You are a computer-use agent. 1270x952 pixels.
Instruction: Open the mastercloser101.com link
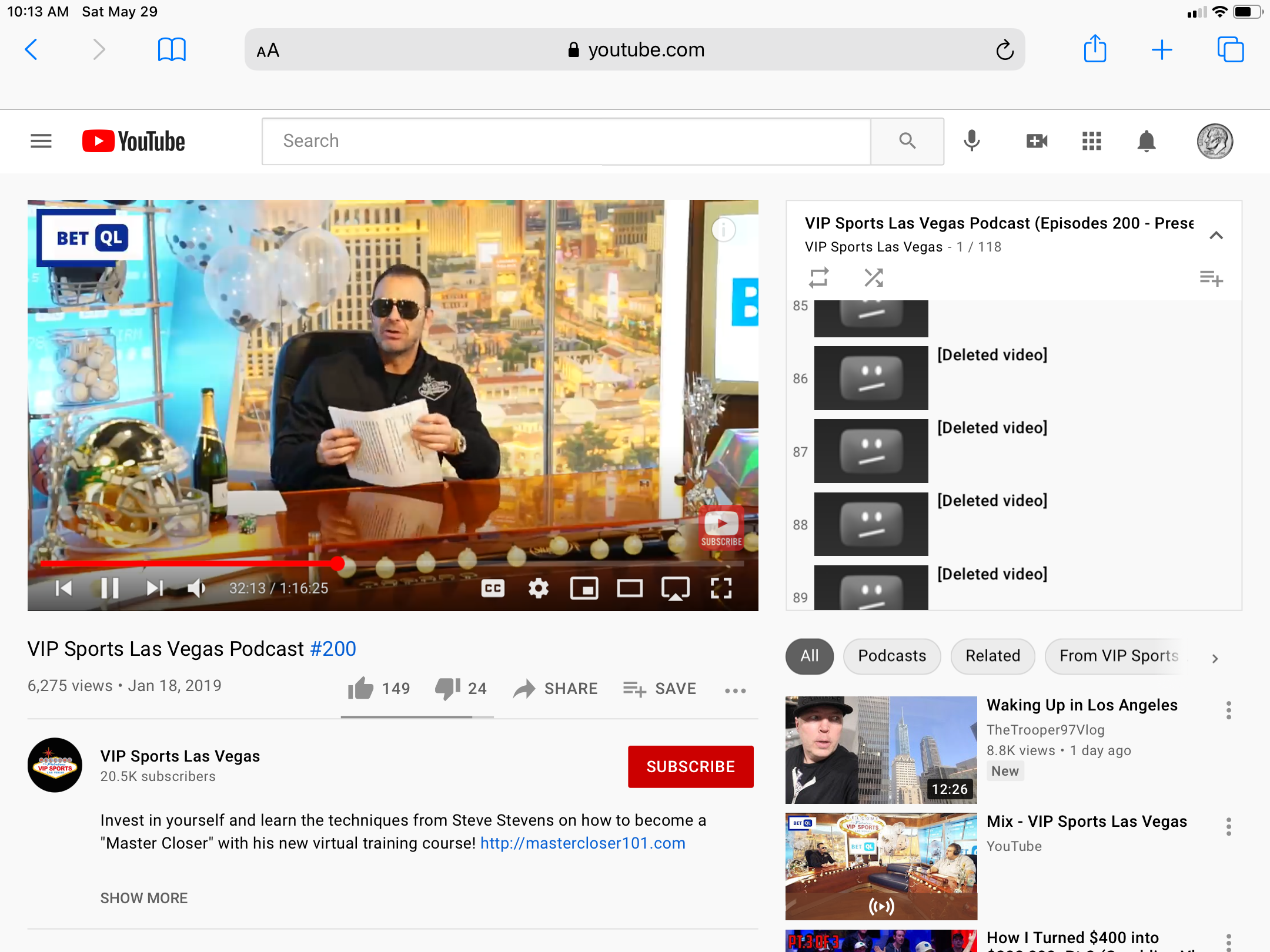583,844
